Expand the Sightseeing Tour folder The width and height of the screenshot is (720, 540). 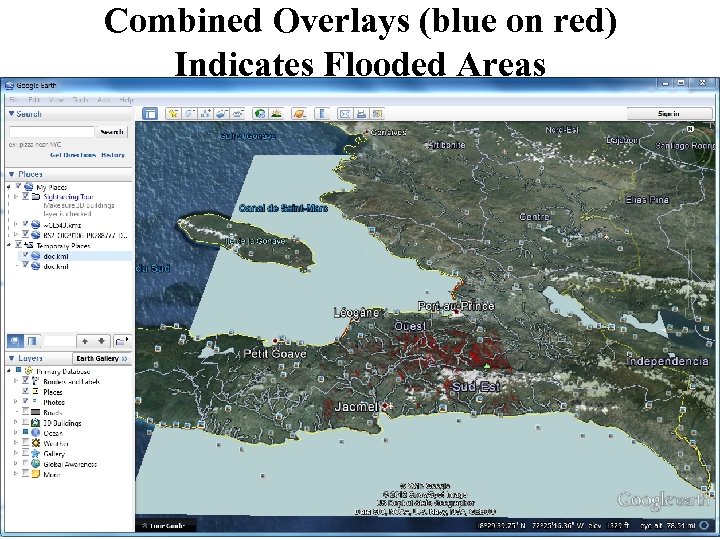16,197
